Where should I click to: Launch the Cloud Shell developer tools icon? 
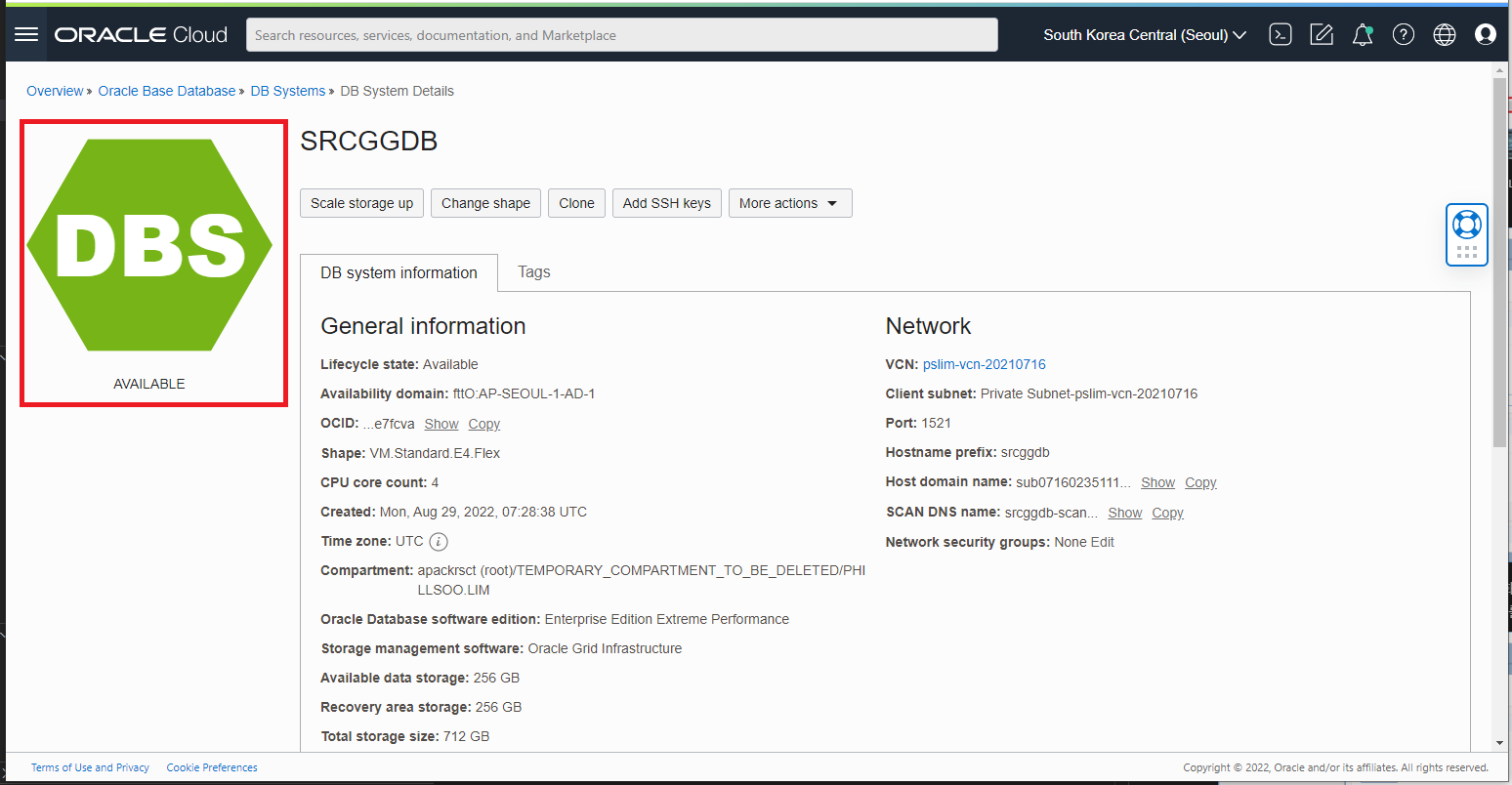[1281, 35]
